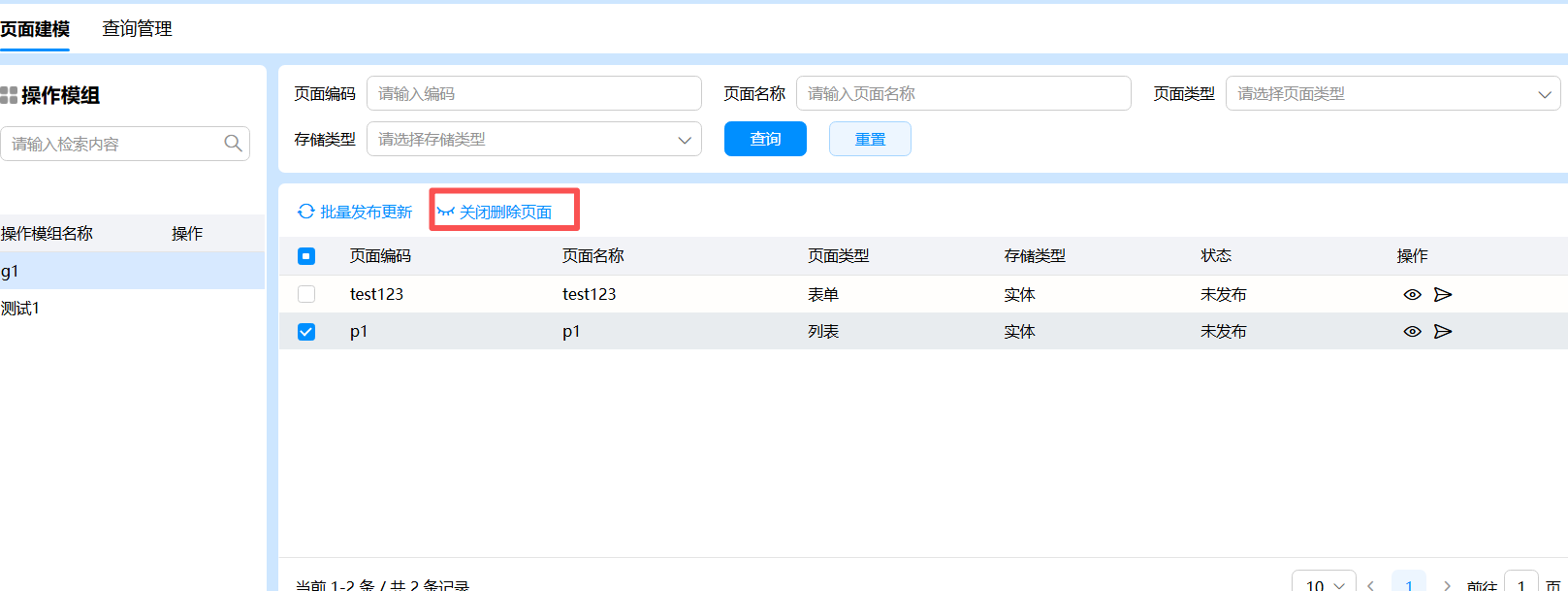Click the publish arrow icon for test123
Screen dimensions: 1568x591
pyautogui.click(x=1443, y=295)
